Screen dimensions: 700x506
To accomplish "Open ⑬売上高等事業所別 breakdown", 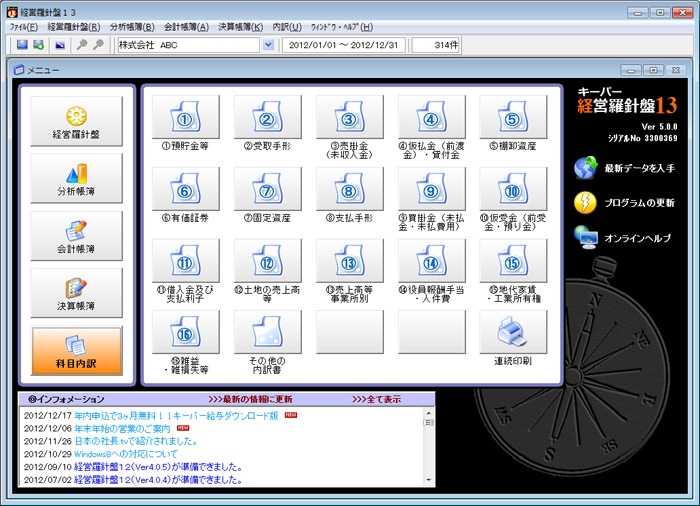I will click(x=350, y=261).
